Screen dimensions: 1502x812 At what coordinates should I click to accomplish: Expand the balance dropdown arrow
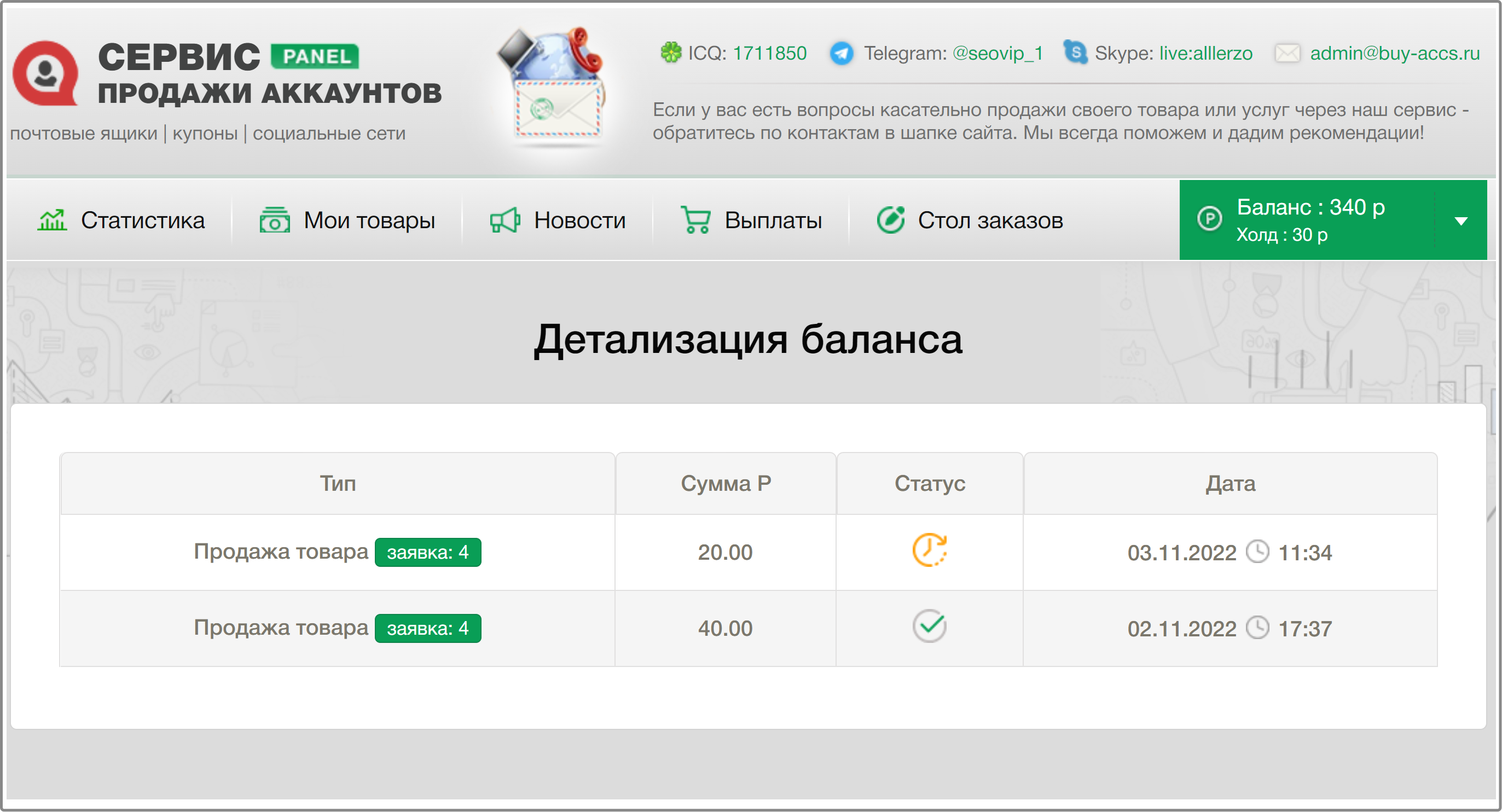[x=1461, y=221]
